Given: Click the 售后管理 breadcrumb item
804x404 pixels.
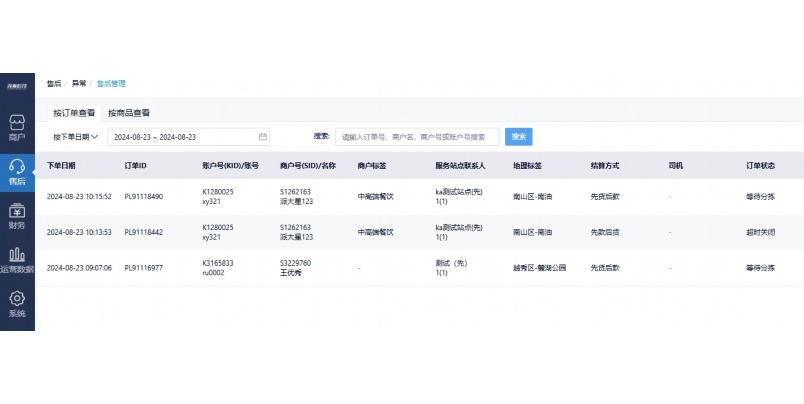Looking at the screenshot, I should click(111, 83).
